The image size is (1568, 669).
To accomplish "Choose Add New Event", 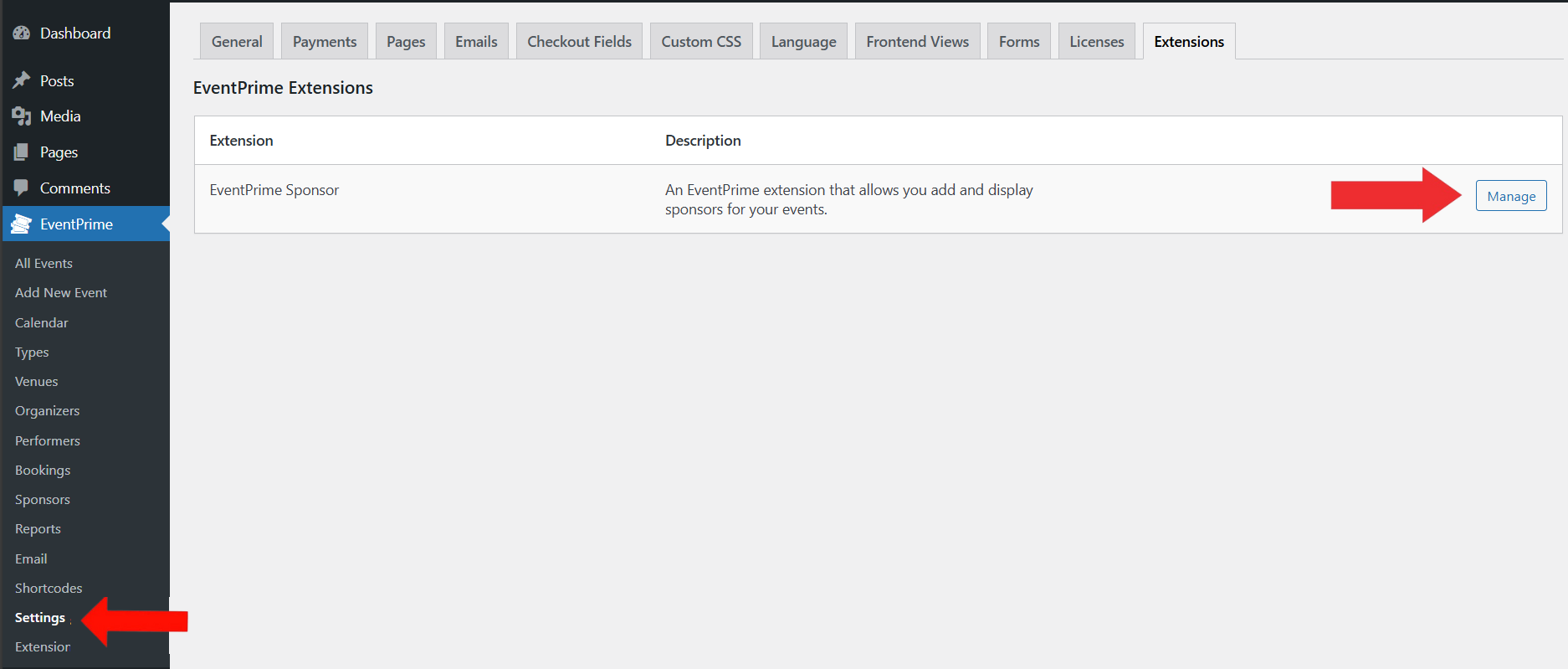I will point(61,293).
